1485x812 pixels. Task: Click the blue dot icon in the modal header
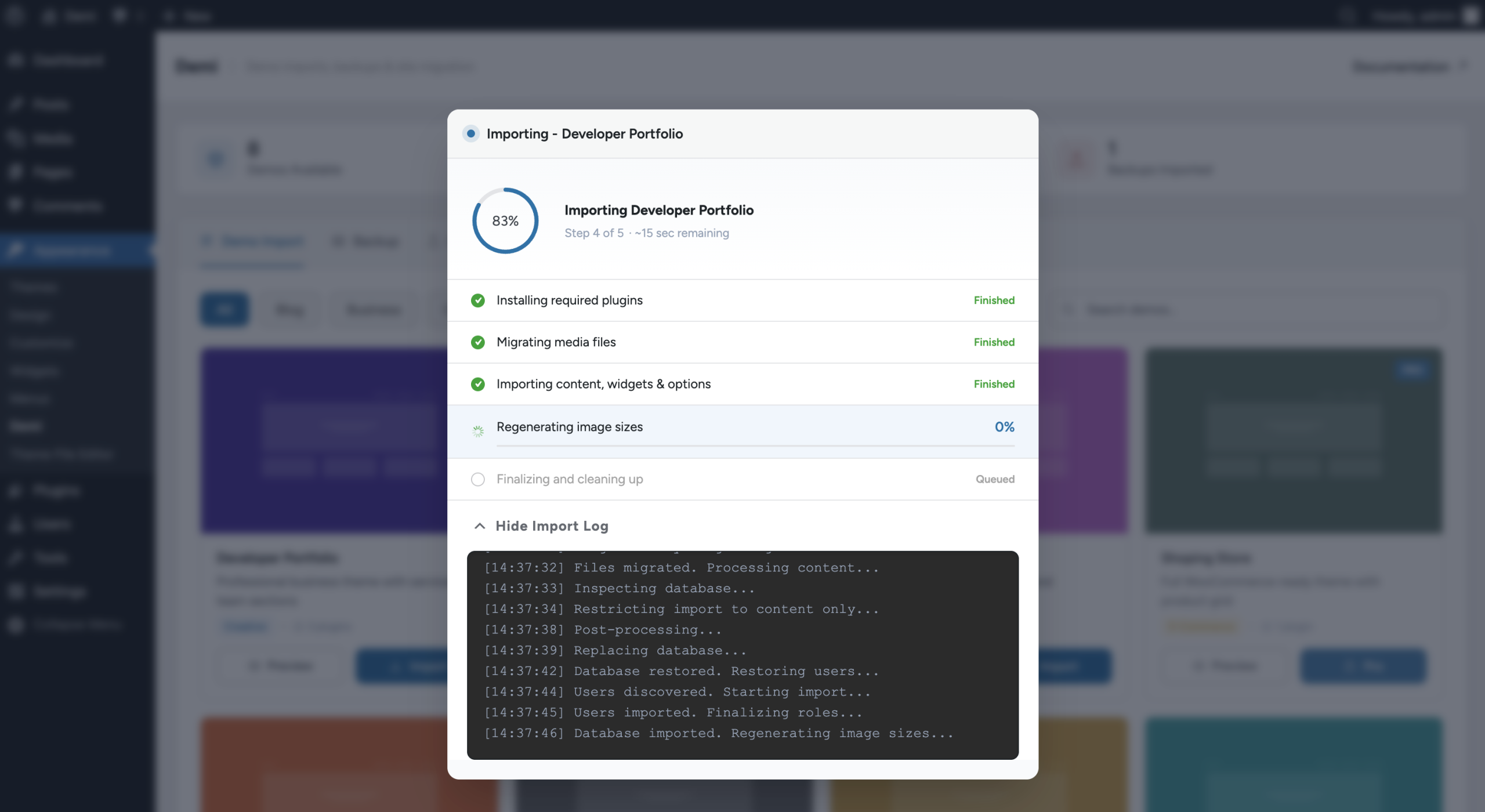point(471,134)
